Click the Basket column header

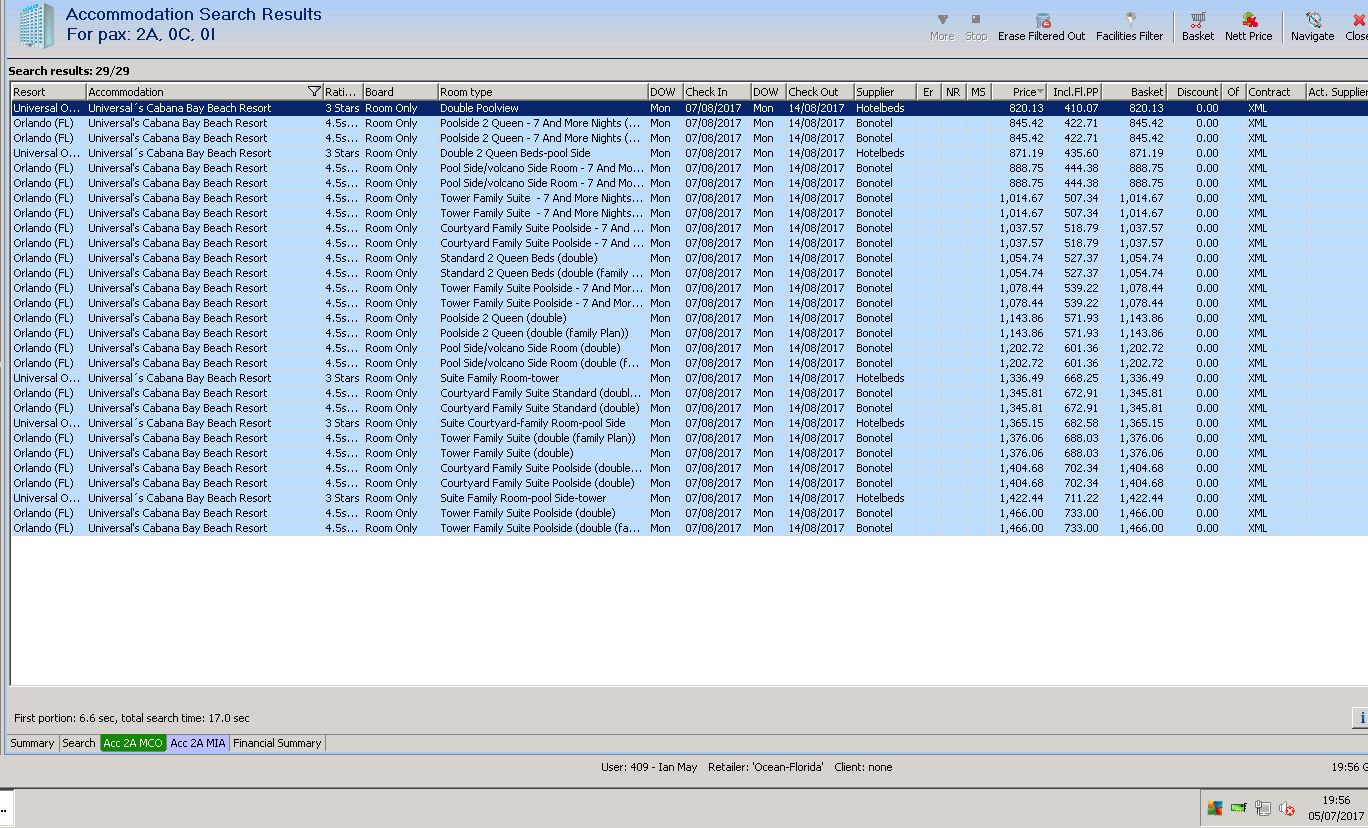[1134, 92]
